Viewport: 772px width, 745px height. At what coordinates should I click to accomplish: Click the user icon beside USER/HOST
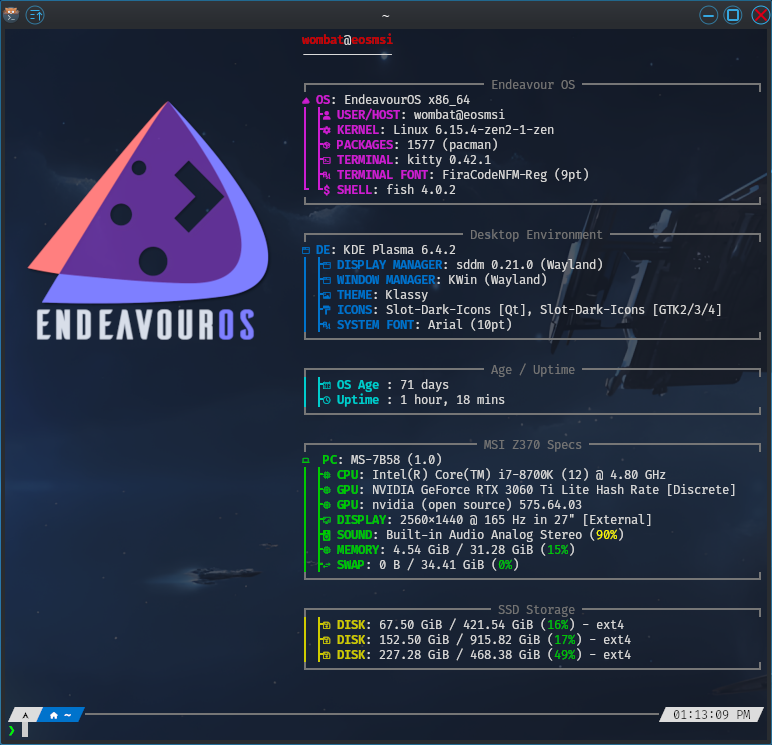click(x=326, y=115)
